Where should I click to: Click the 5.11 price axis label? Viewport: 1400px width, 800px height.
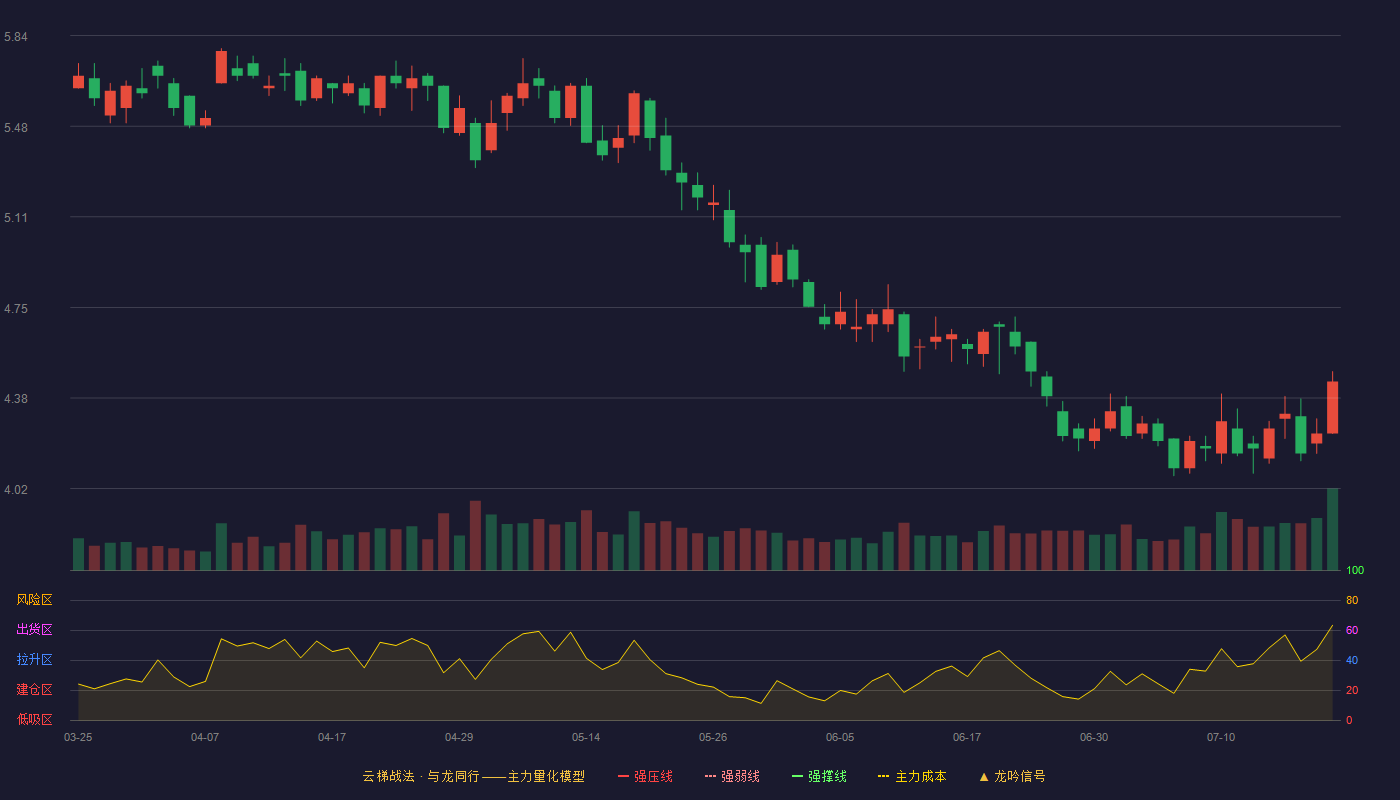(x=16, y=218)
